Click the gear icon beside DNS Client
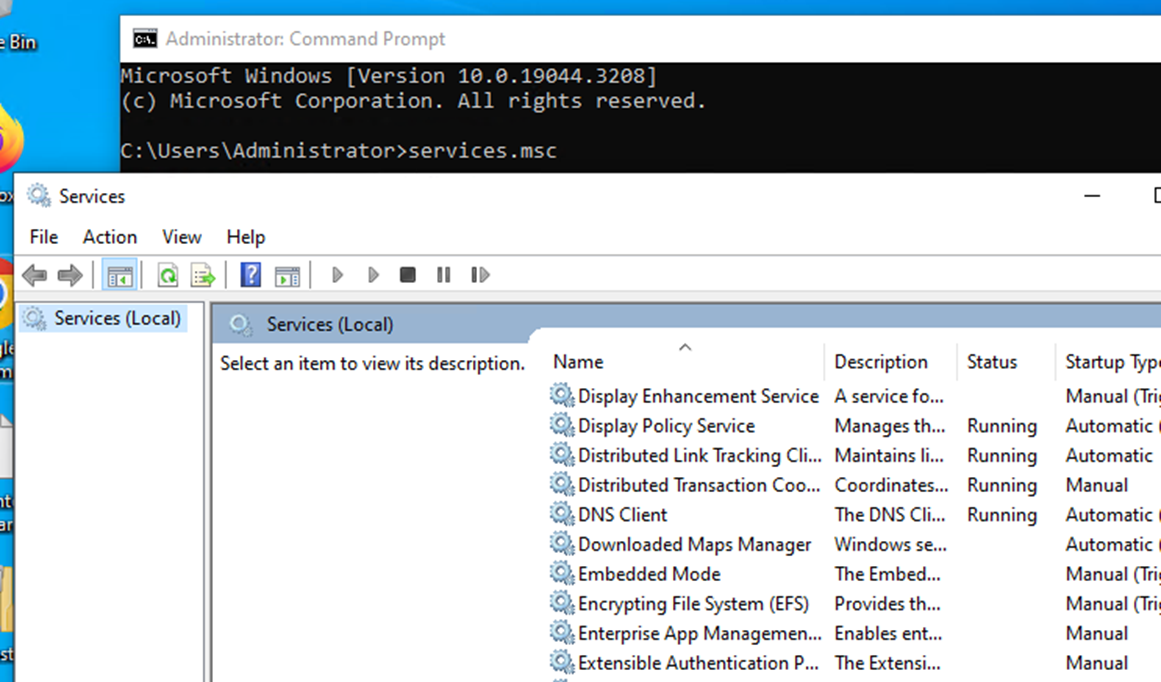1161x682 pixels. [562, 514]
